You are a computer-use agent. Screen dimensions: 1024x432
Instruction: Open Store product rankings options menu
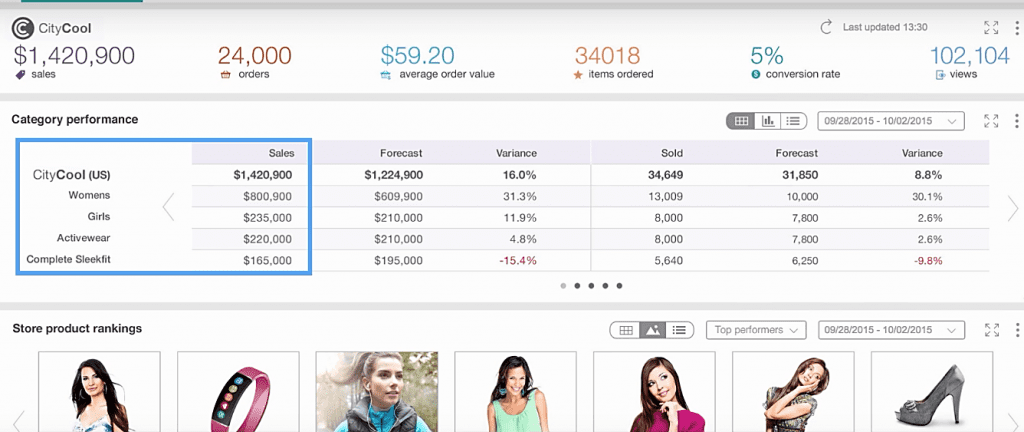click(1016, 330)
